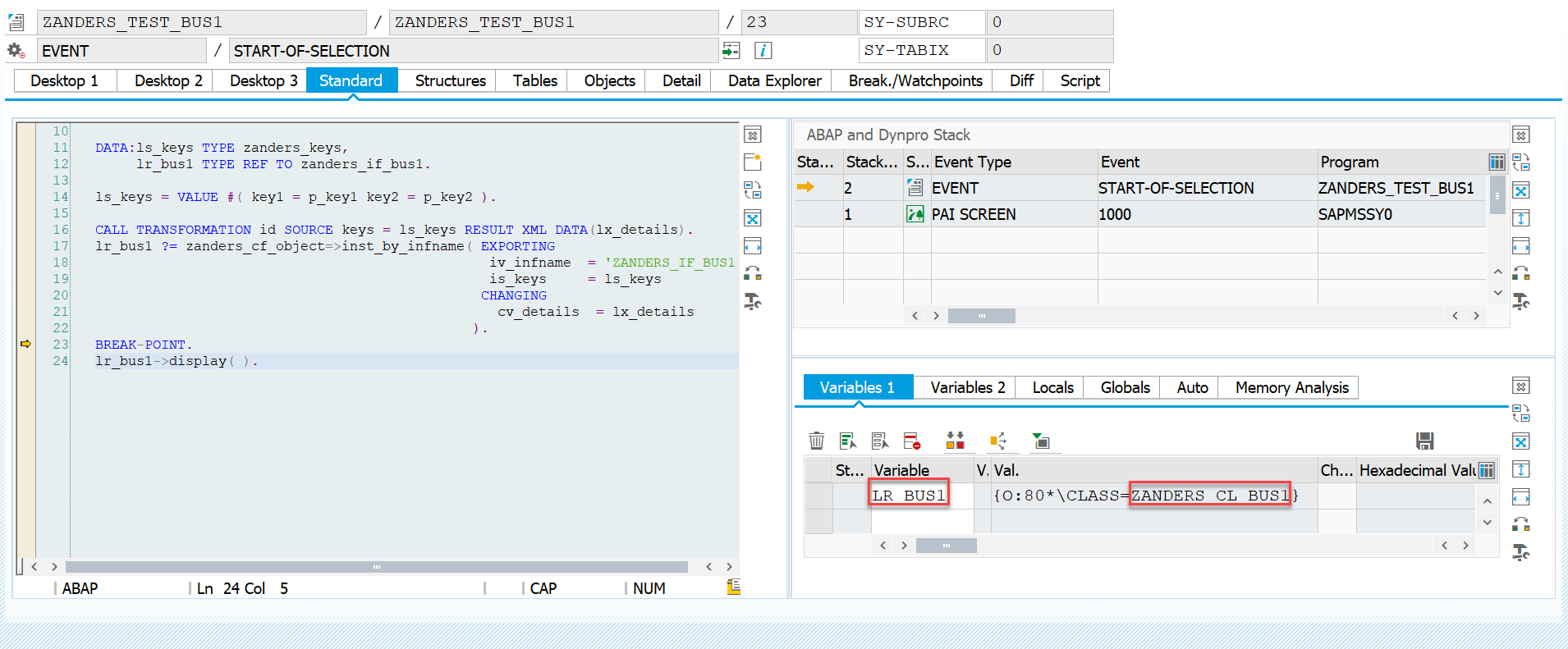
Task: Click Swap Tool icon for stack panel
Action: click(x=1521, y=273)
